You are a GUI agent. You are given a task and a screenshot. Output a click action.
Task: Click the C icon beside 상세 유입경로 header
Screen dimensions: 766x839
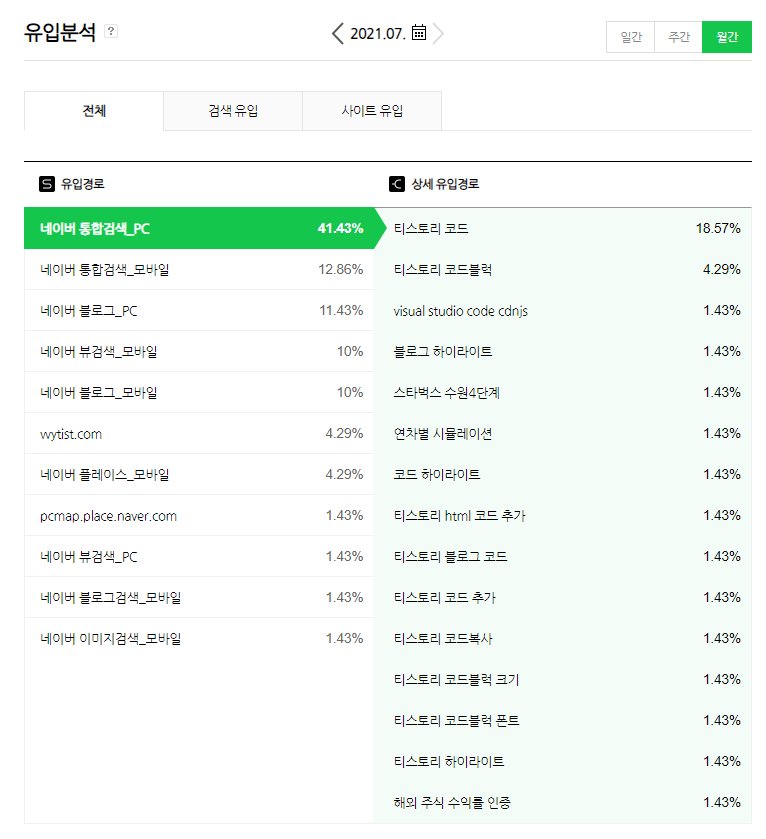397,184
